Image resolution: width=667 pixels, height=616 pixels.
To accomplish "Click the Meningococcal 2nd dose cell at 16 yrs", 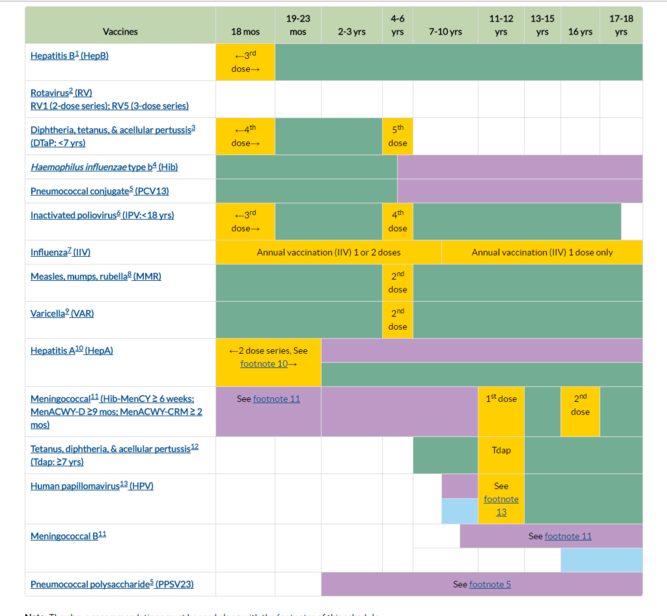I will click(x=580, y=411).
